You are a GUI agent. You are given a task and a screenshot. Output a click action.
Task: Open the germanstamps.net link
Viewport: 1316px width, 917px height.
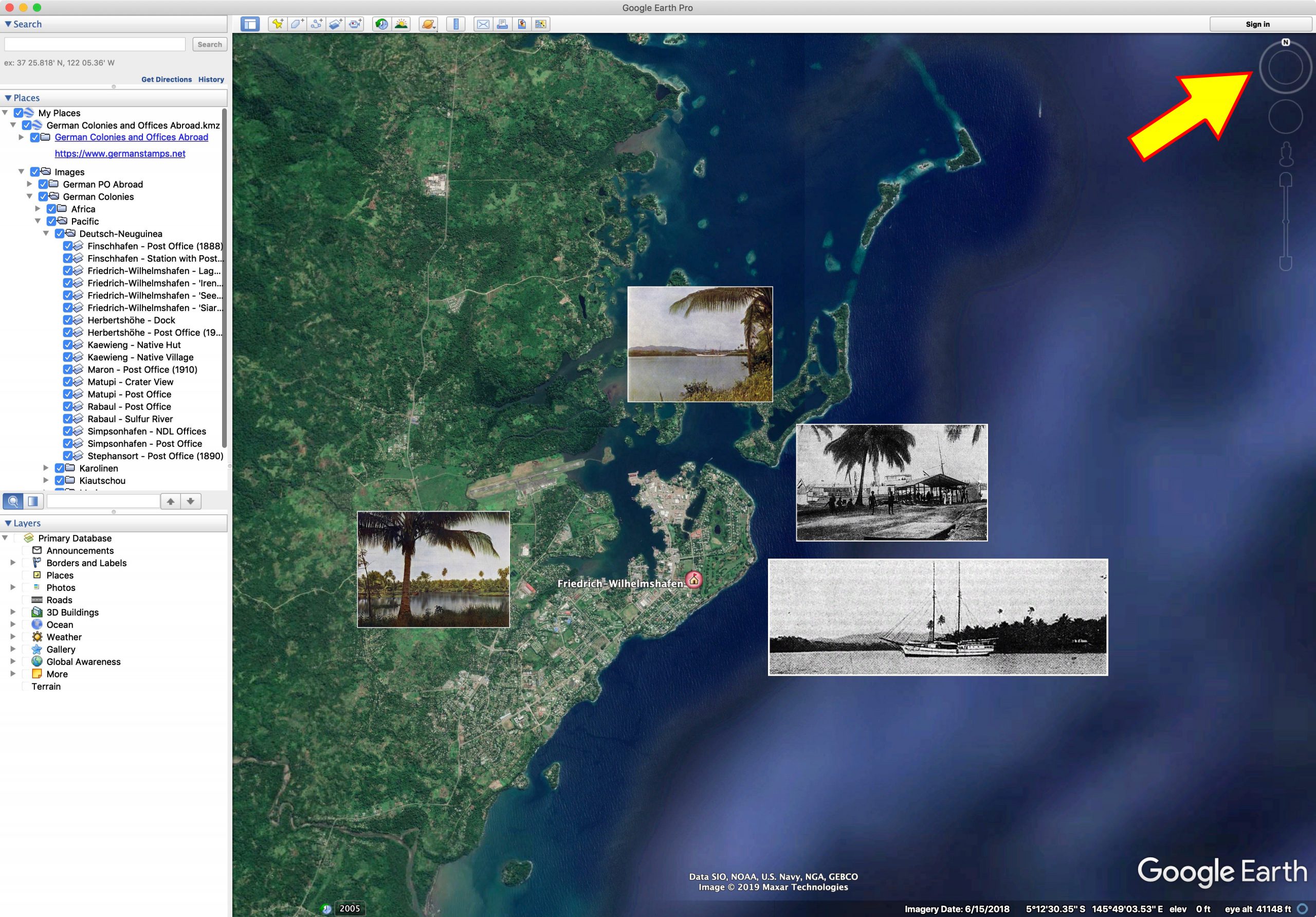click(x=120, y=154)
